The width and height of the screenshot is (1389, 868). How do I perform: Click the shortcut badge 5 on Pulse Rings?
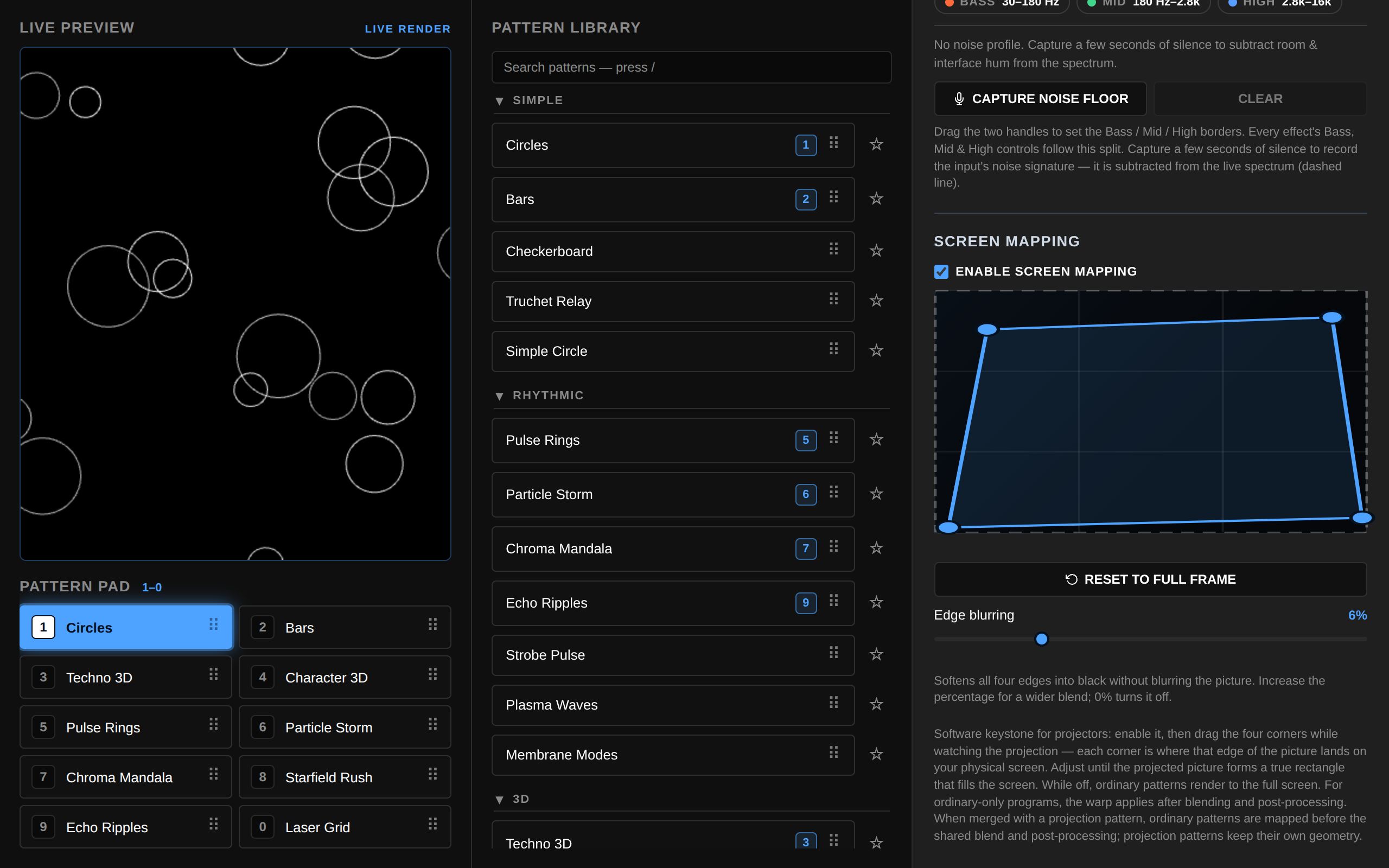806,441
